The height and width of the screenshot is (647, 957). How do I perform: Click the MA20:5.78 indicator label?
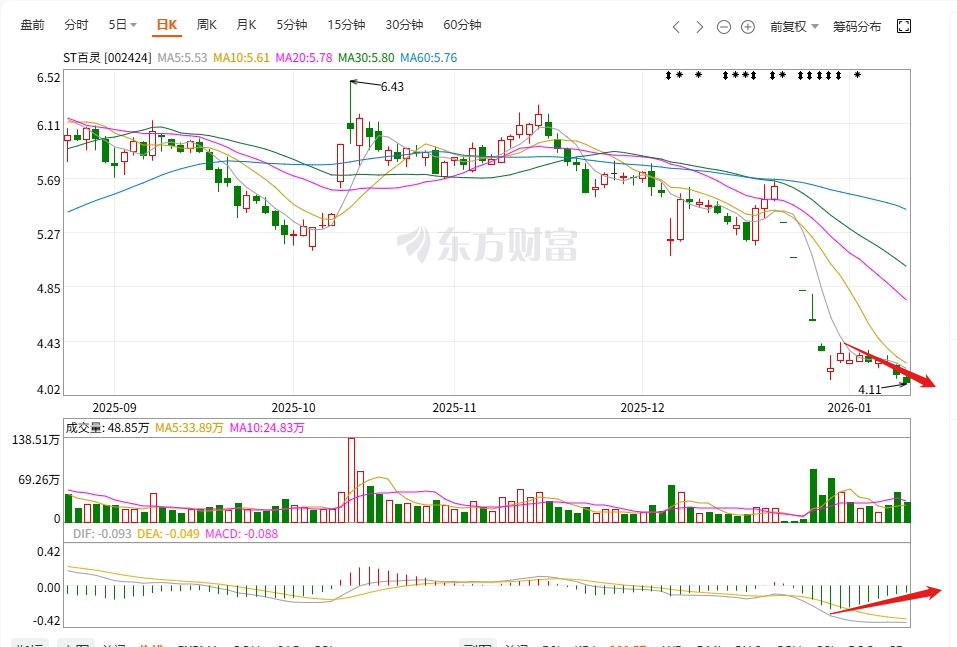304,58
